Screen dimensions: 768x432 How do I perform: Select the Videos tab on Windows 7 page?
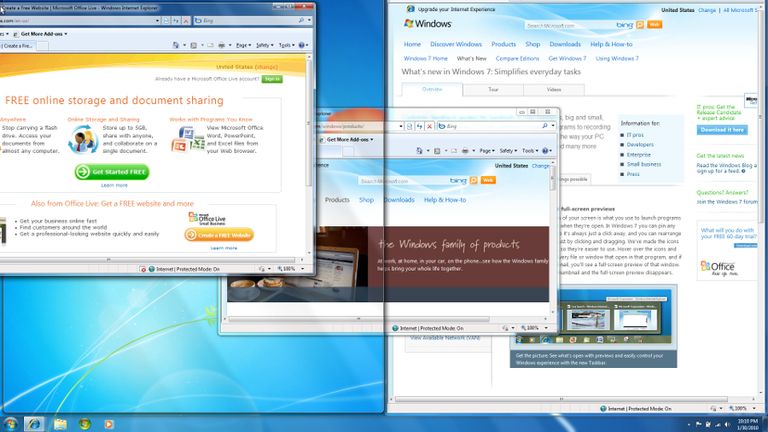554,90
